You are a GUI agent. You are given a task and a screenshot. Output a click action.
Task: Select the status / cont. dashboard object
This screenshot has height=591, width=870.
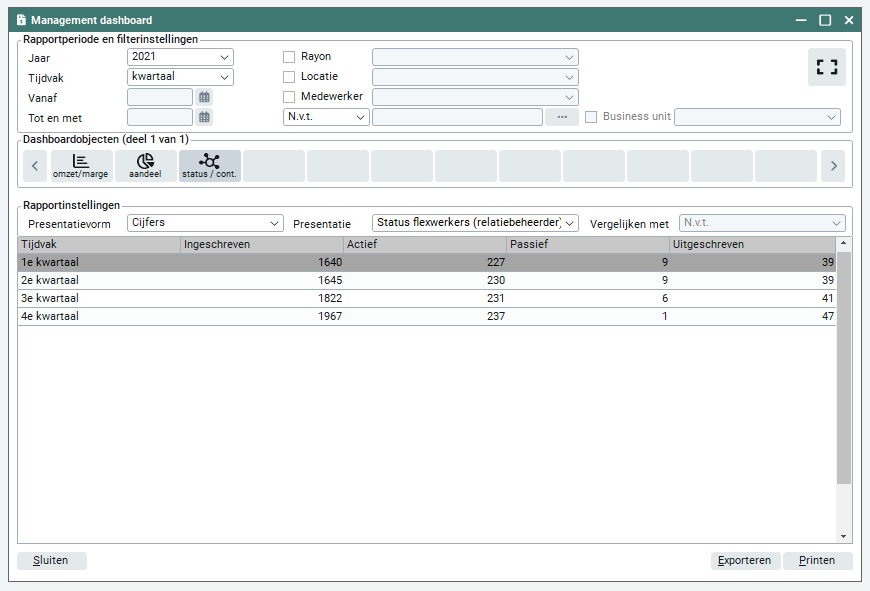pos(209,166)
